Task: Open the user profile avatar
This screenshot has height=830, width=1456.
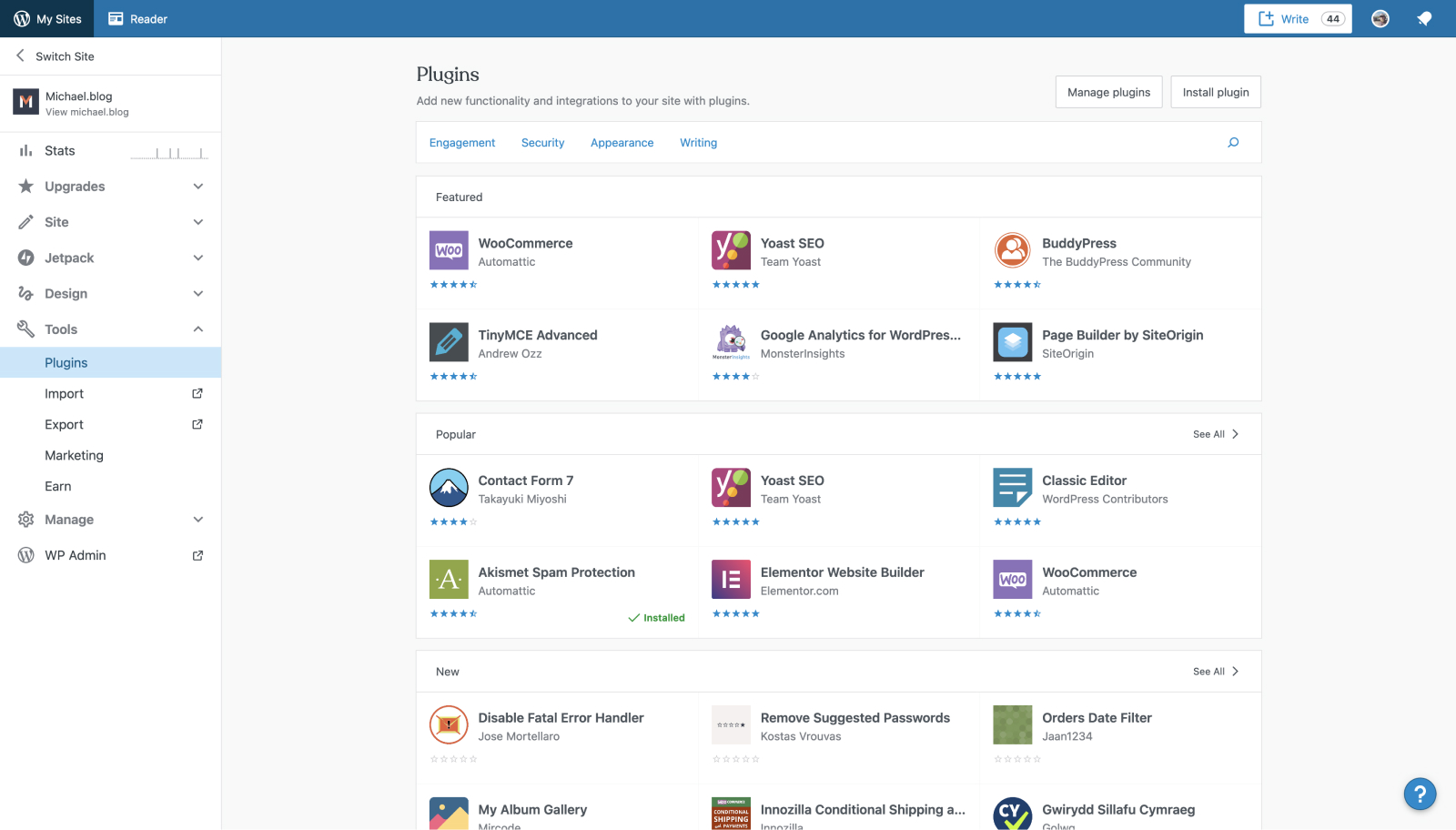Action: click(1380, 18)
